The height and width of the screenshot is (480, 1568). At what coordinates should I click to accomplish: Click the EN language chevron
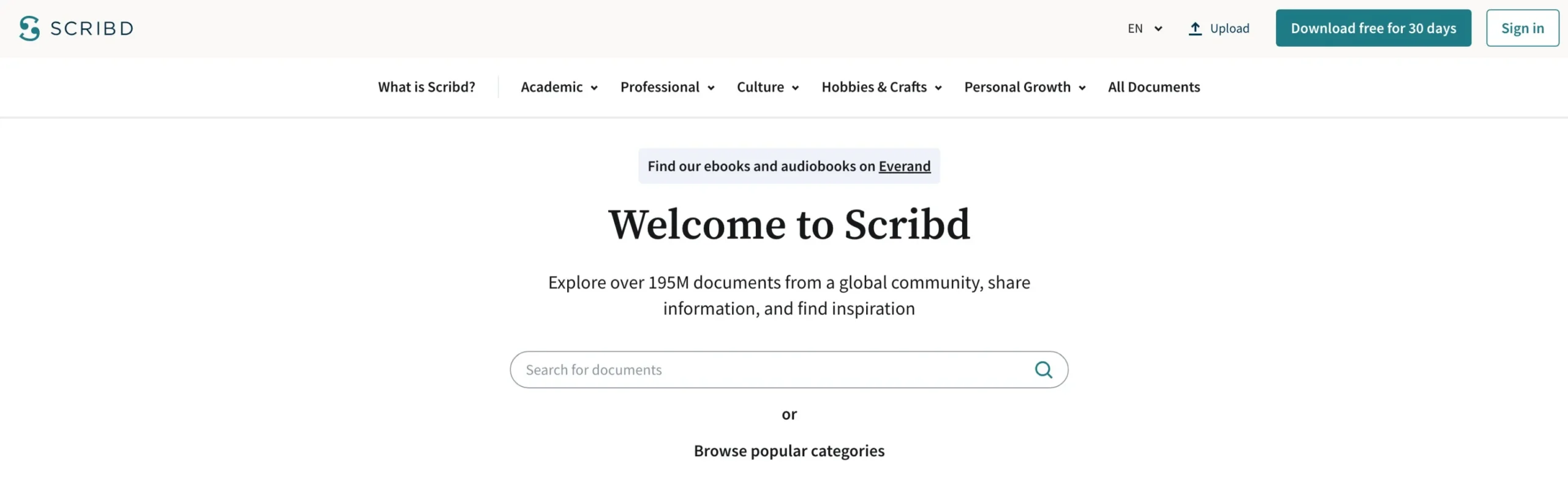1158,28
